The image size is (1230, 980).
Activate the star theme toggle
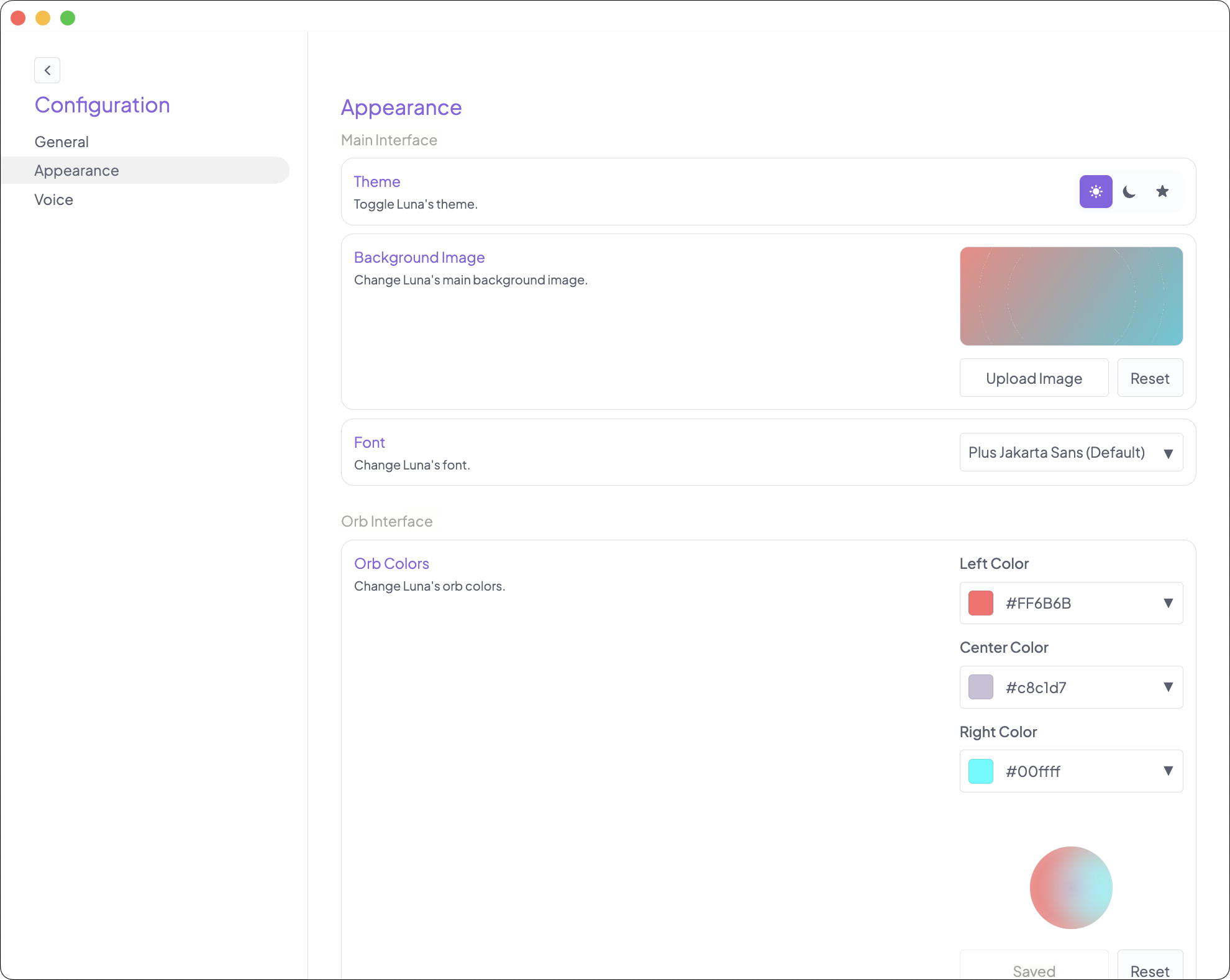[x=1162, y=191]
